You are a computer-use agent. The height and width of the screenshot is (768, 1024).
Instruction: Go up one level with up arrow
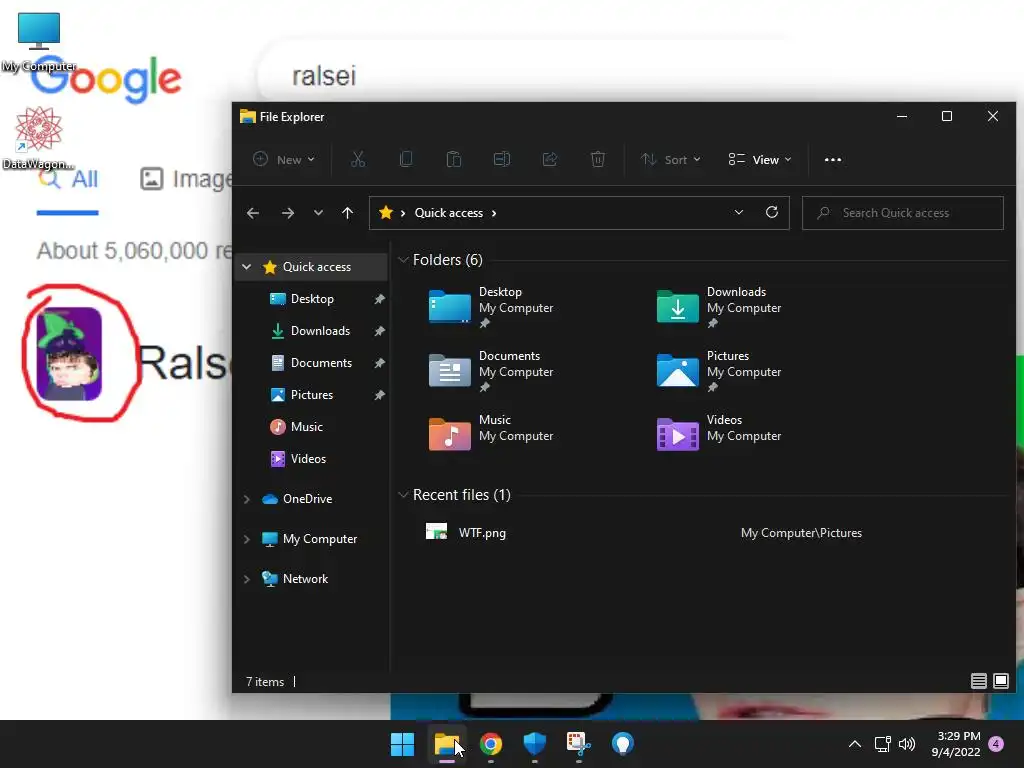[x=347, y=213]
